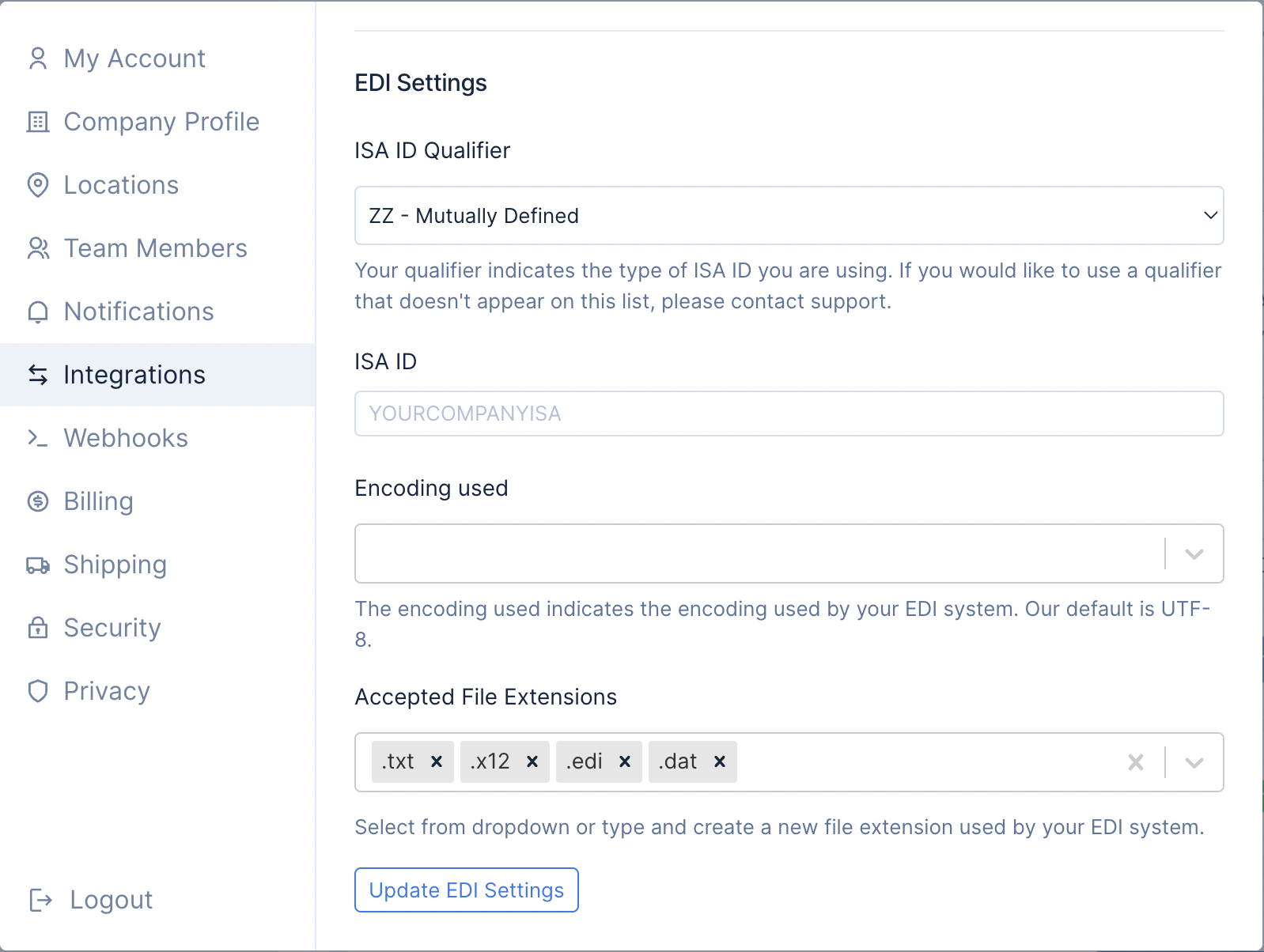This screenshot has width=1264, height=952.
Task: Click the Shipping truck icon
Action: 37,565
